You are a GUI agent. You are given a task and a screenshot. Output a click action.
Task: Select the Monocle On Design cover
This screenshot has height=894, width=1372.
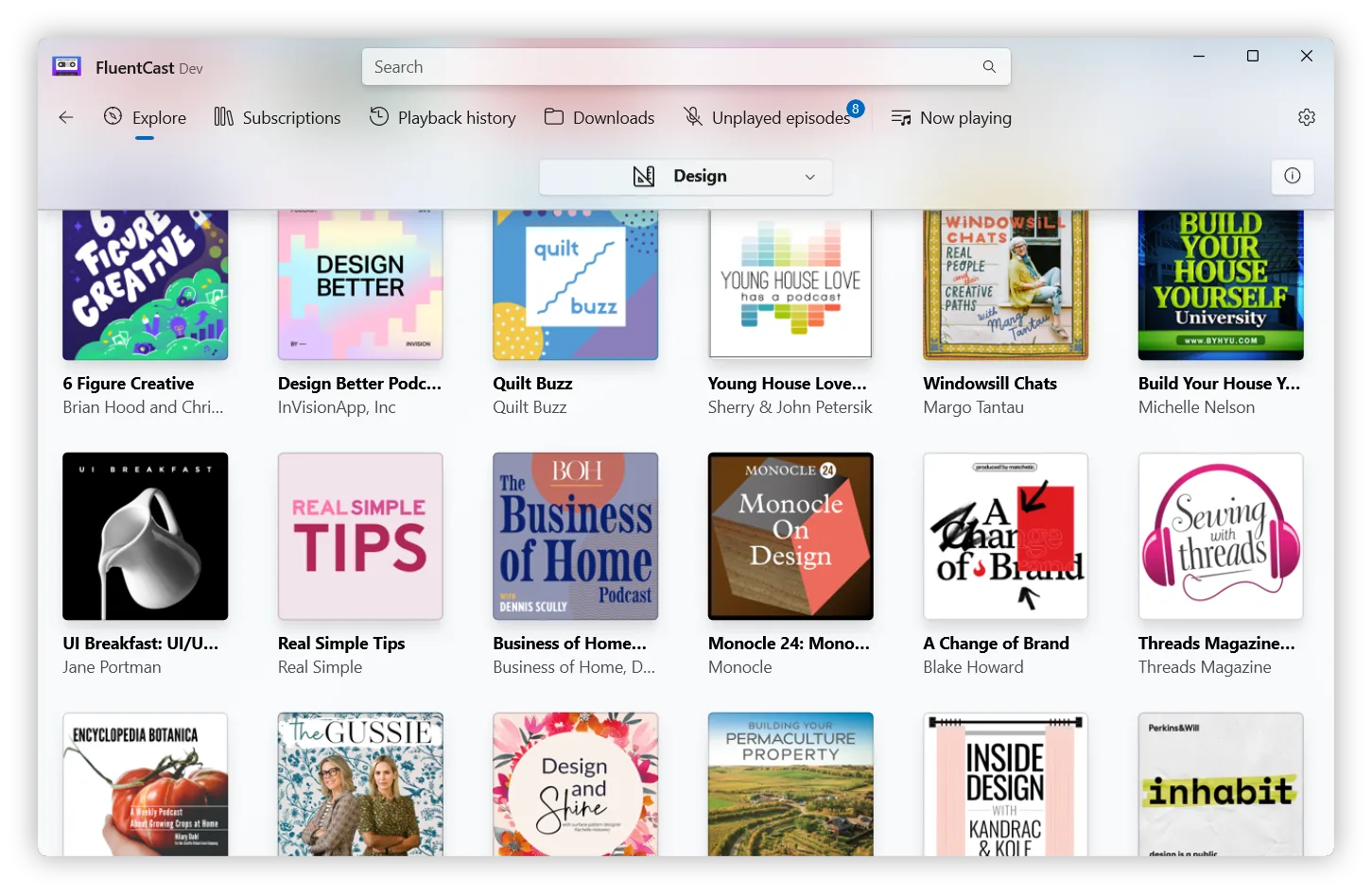(790, 536)
